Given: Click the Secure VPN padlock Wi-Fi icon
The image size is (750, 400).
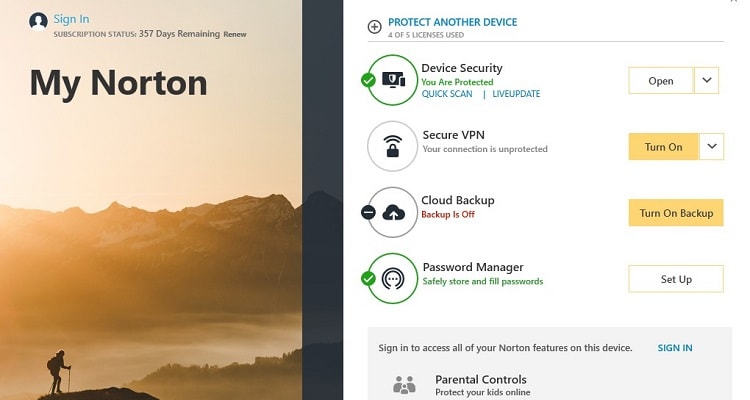Looking at the screenshot, I should [393, 146].
